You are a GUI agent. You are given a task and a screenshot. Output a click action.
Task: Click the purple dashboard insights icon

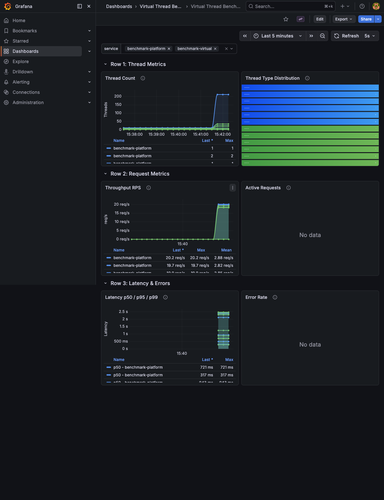tap(300, 19)
